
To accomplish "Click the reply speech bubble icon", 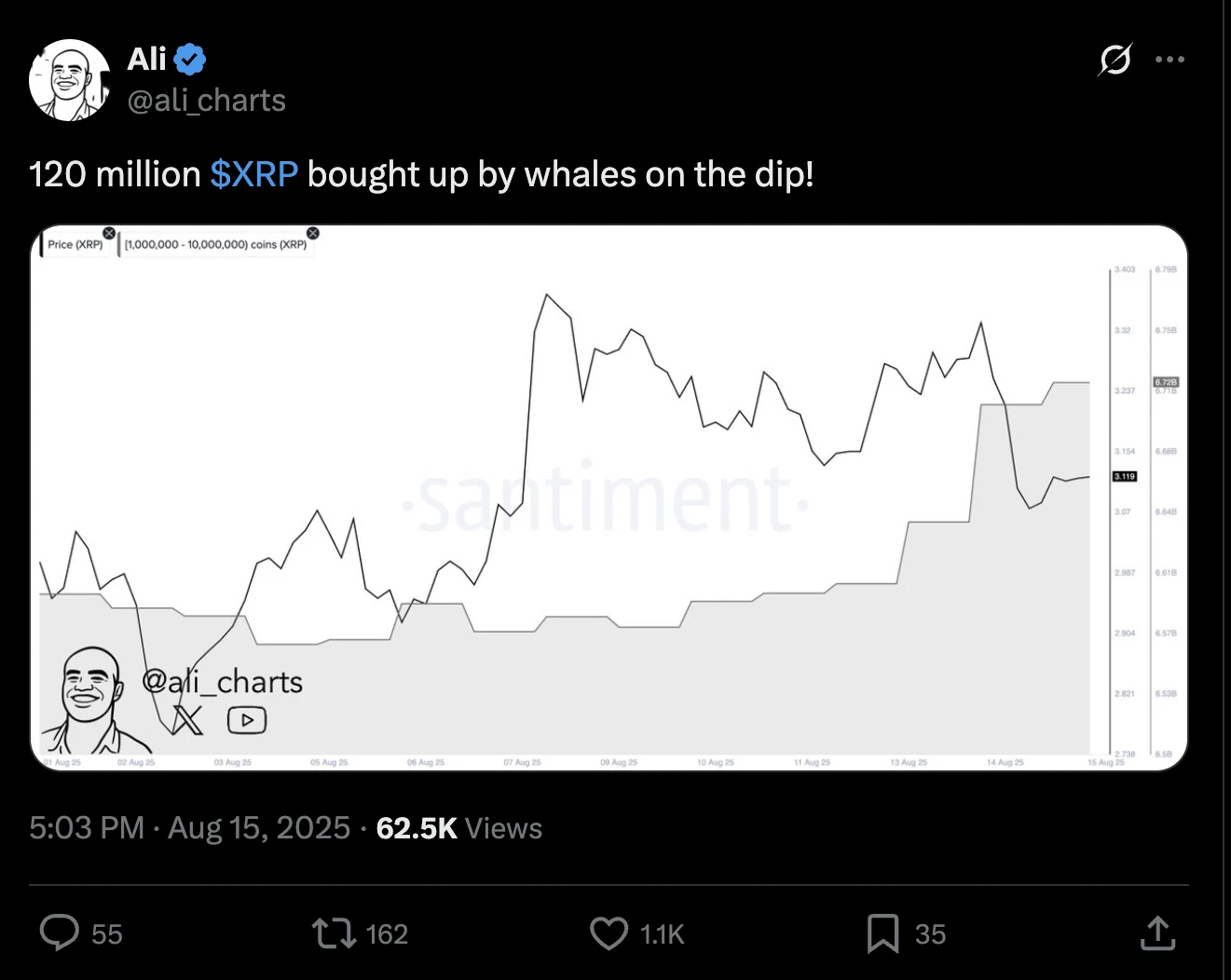I will coord(60,932).
